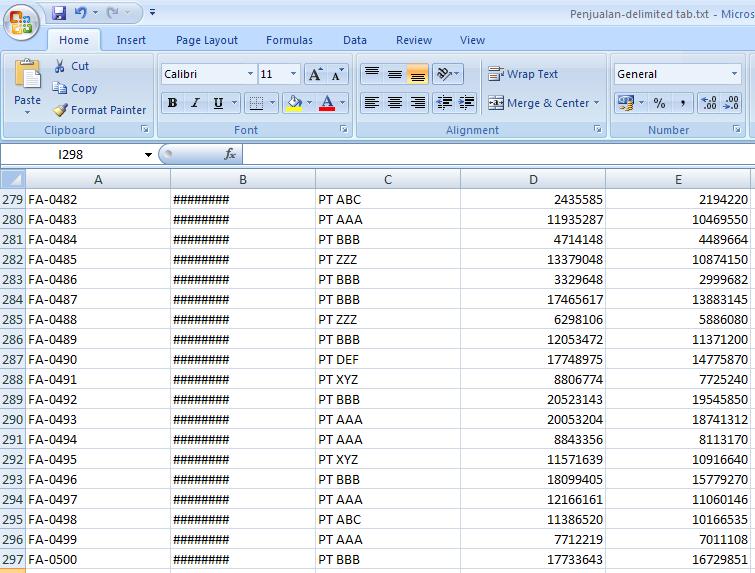Select the PT DEF cell
This screenshot has width=755, height=573.
click(x=388, y=359)
